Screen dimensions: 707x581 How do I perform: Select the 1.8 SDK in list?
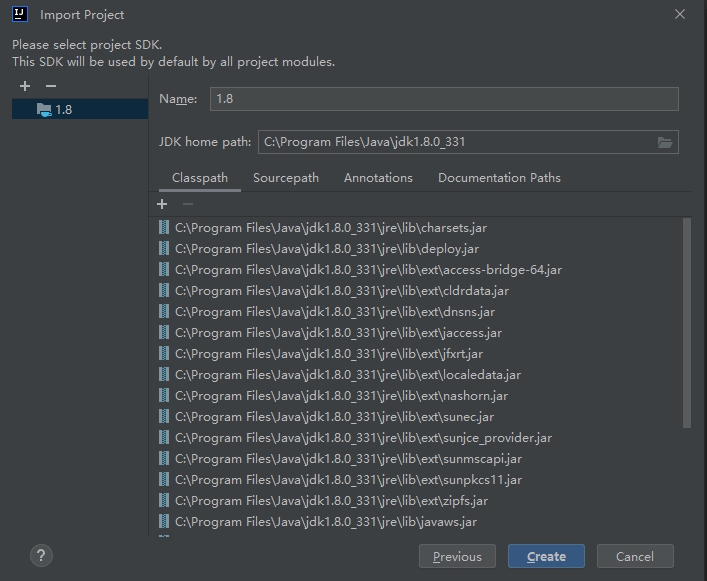tap(63, 110)
